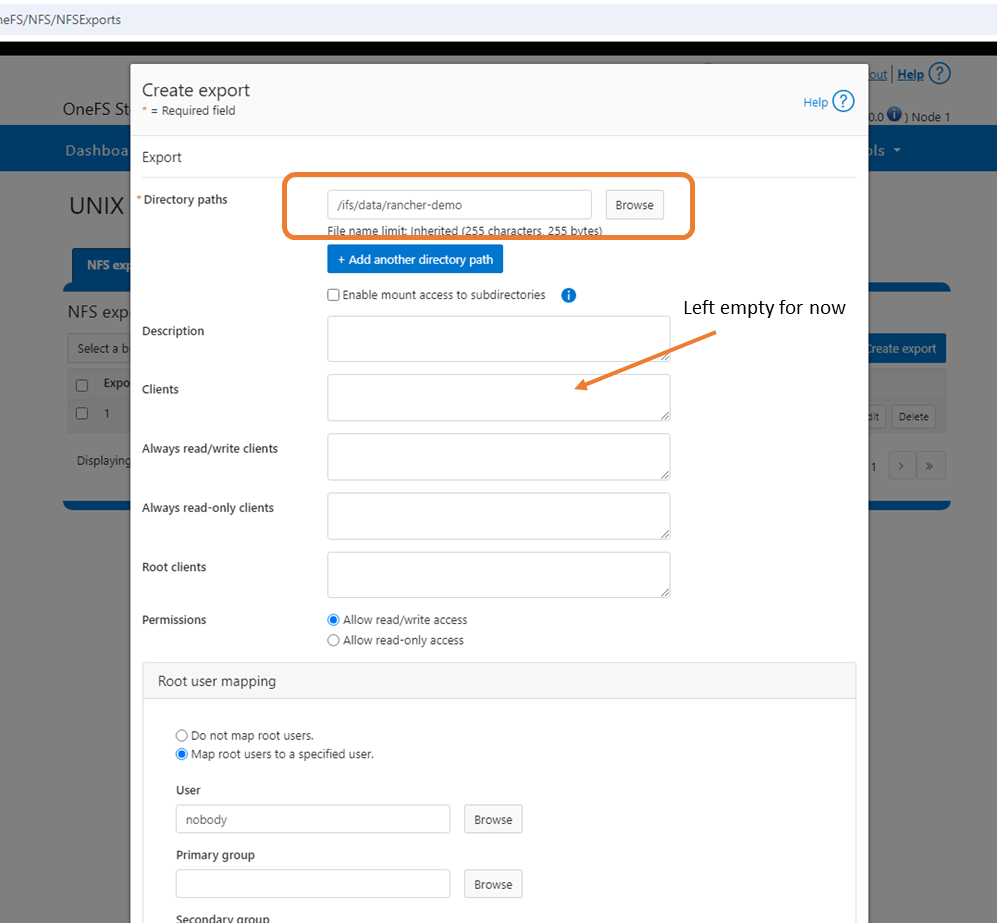Open the bulk action dropdown above the exports table

pyautogui.click(x=100, y=349)
